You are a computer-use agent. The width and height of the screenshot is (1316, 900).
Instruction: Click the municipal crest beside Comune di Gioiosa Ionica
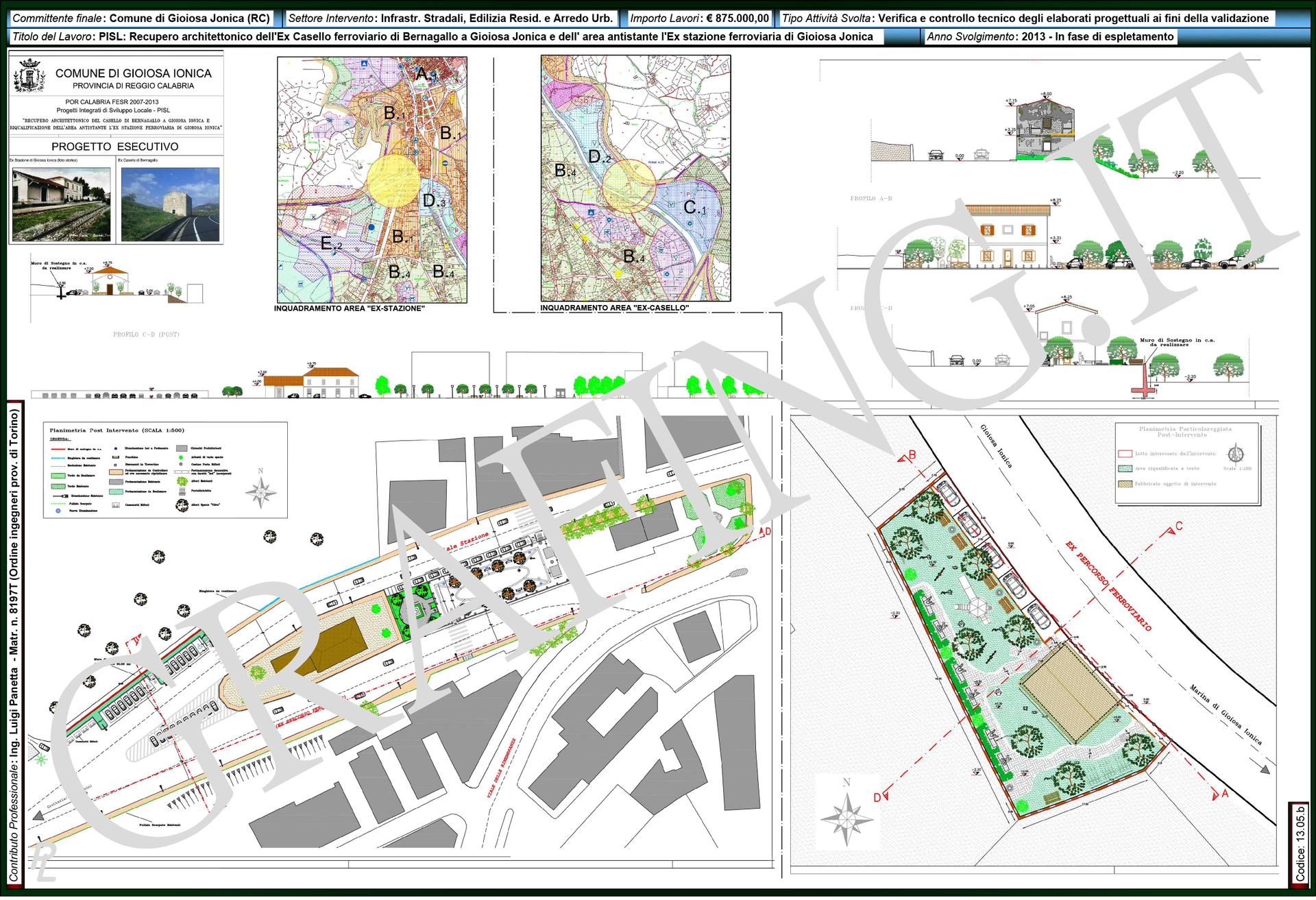pyautogui.click(x=29, y=75)
